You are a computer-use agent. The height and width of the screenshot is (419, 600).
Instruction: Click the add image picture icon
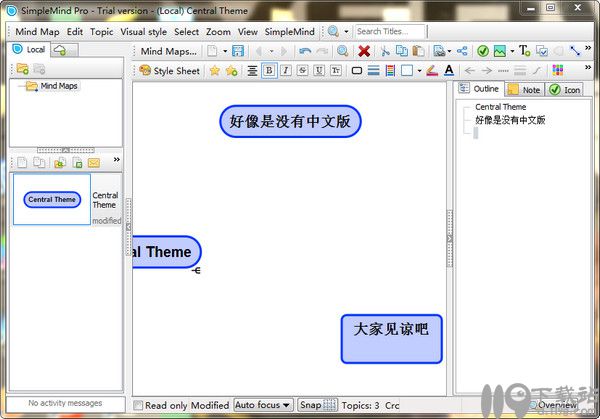point(500,51)
